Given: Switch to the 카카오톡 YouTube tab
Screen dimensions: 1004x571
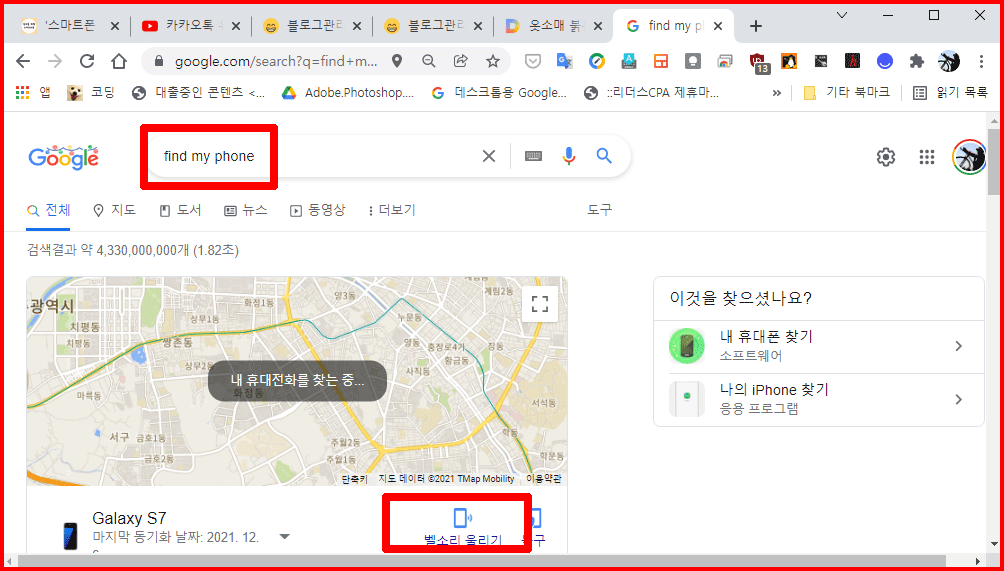Looking at the screenshot, I should click(x=190, y=26).
